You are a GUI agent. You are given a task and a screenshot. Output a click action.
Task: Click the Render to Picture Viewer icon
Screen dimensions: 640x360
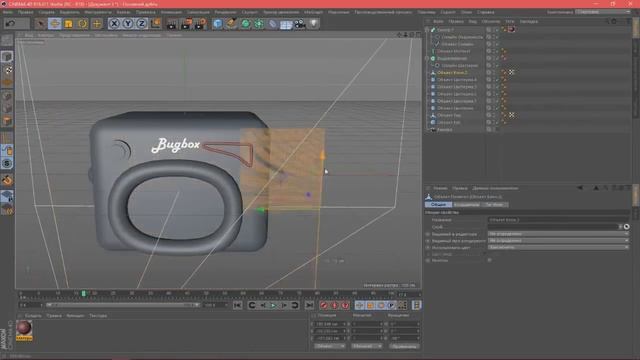(x=186, y=24)
